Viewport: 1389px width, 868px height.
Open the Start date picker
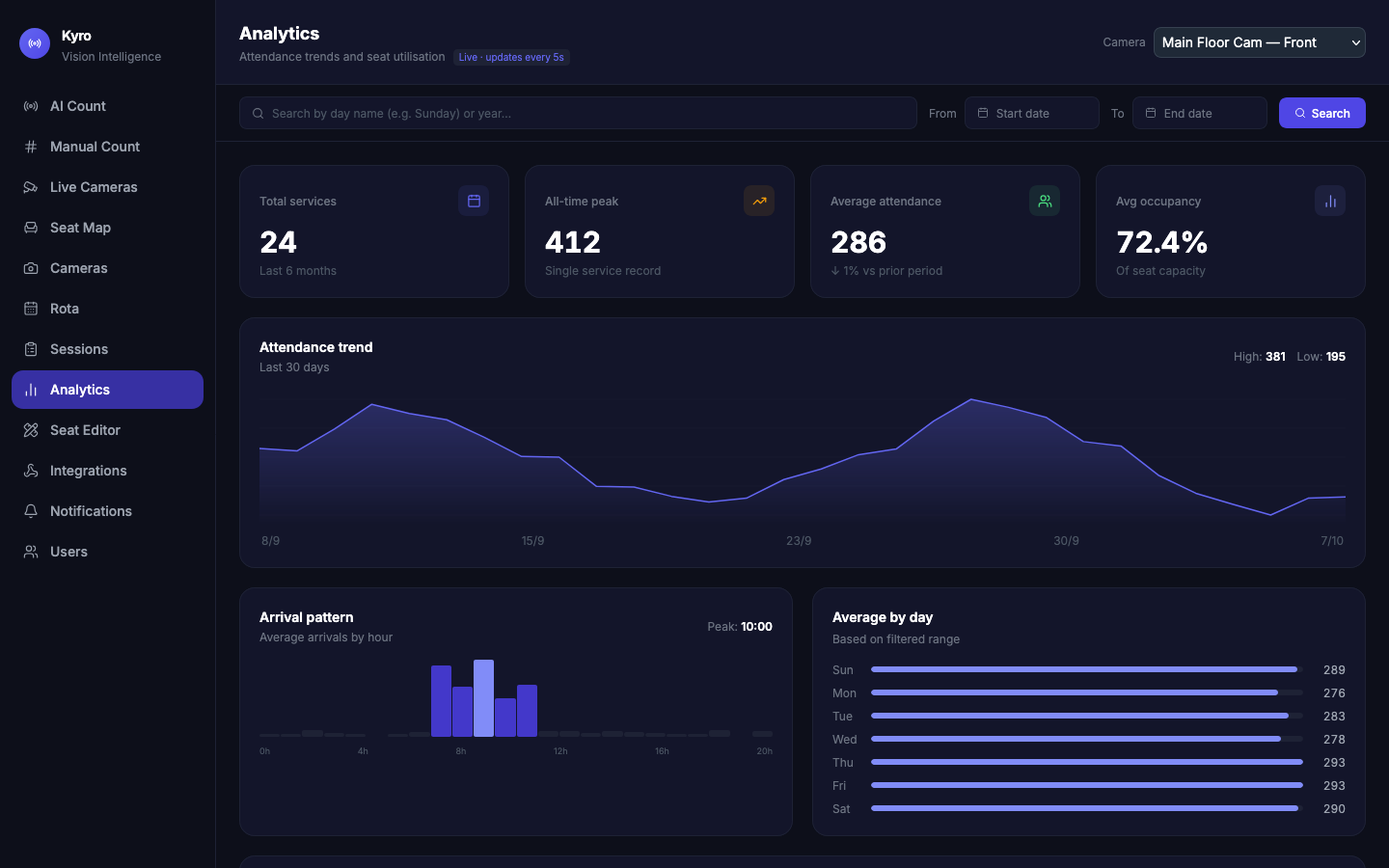pyautogui.click(x=1032, y=113)
